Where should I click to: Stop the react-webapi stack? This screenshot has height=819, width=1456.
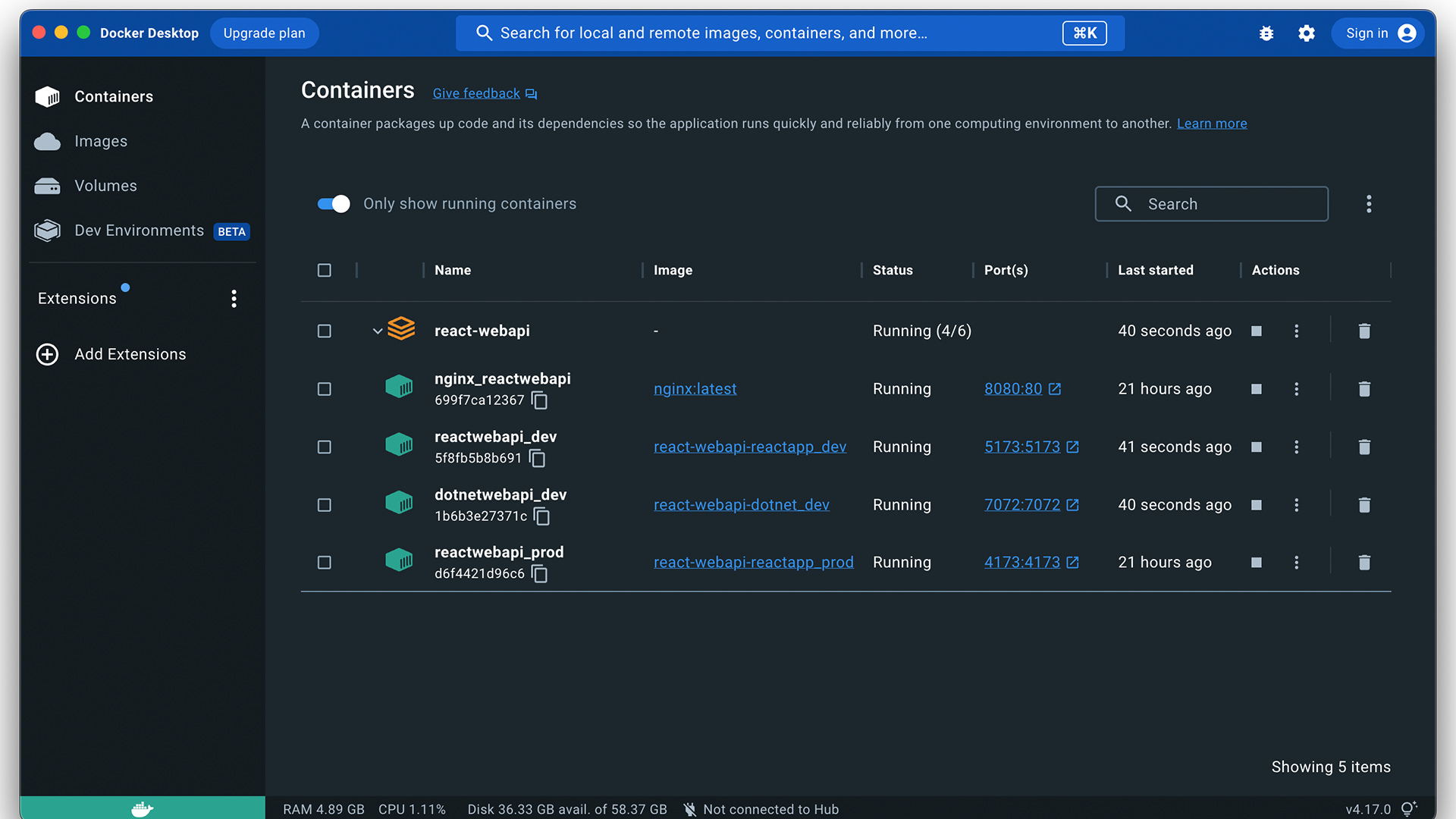coord(1257,331)
